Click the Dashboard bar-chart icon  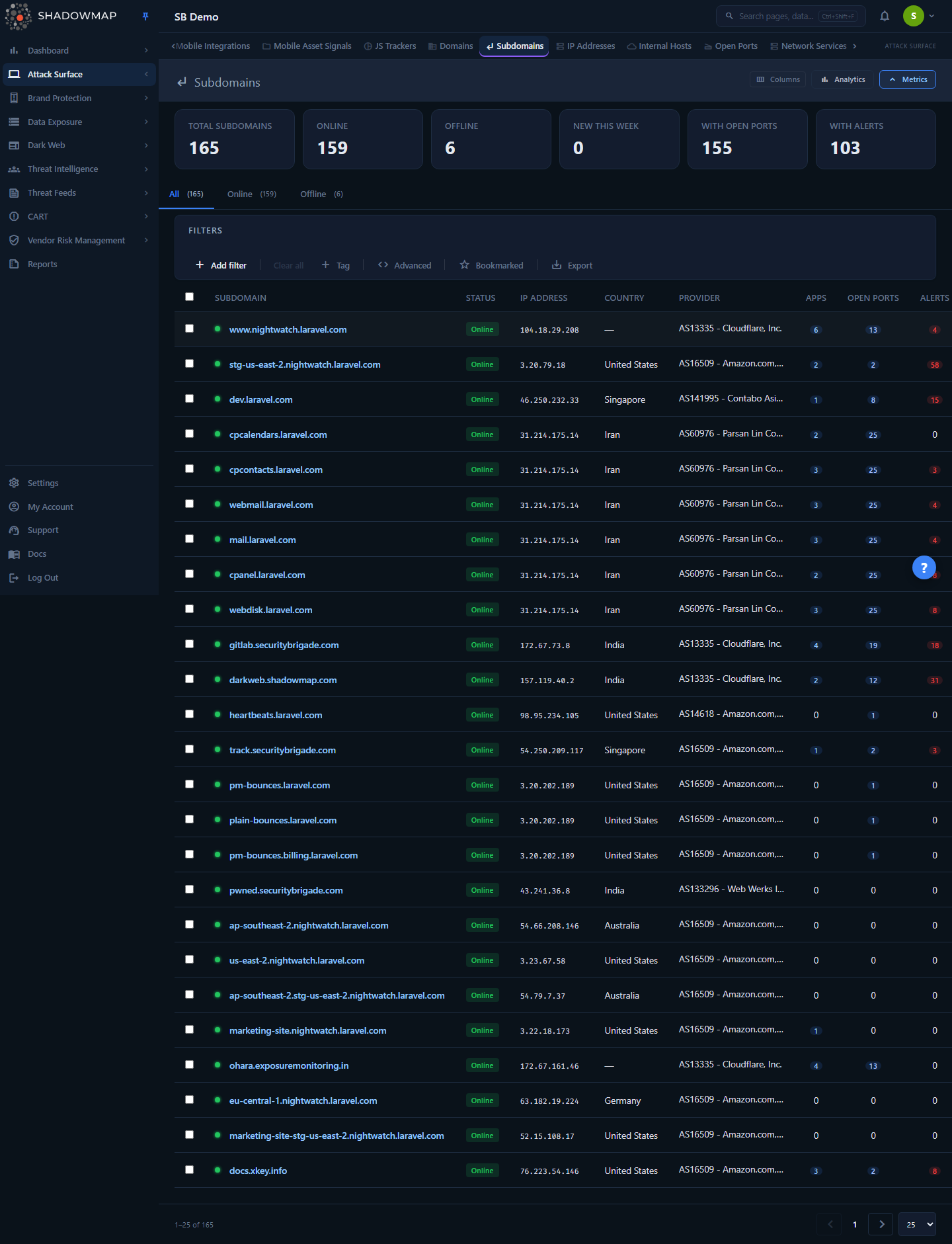(x=14, y=50)
